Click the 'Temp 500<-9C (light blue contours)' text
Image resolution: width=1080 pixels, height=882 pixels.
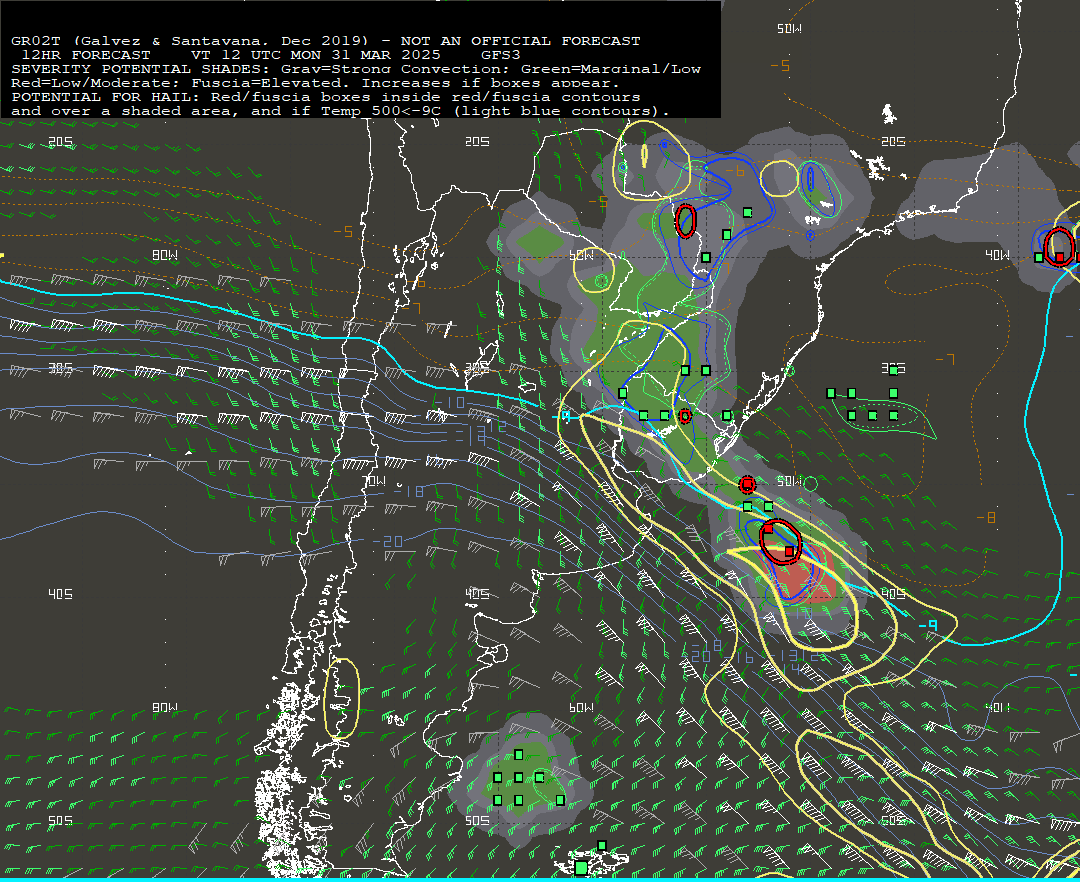495,111
